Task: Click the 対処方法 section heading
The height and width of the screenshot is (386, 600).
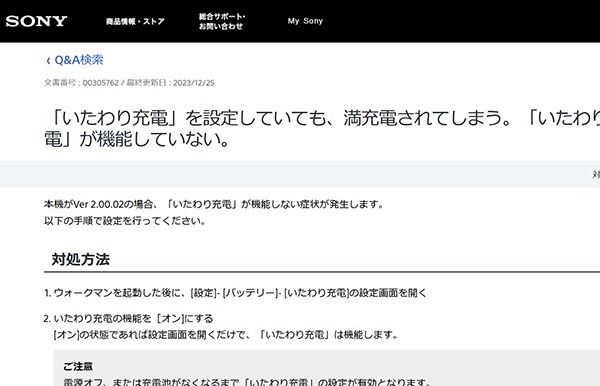Action: (x=81, y=259)
